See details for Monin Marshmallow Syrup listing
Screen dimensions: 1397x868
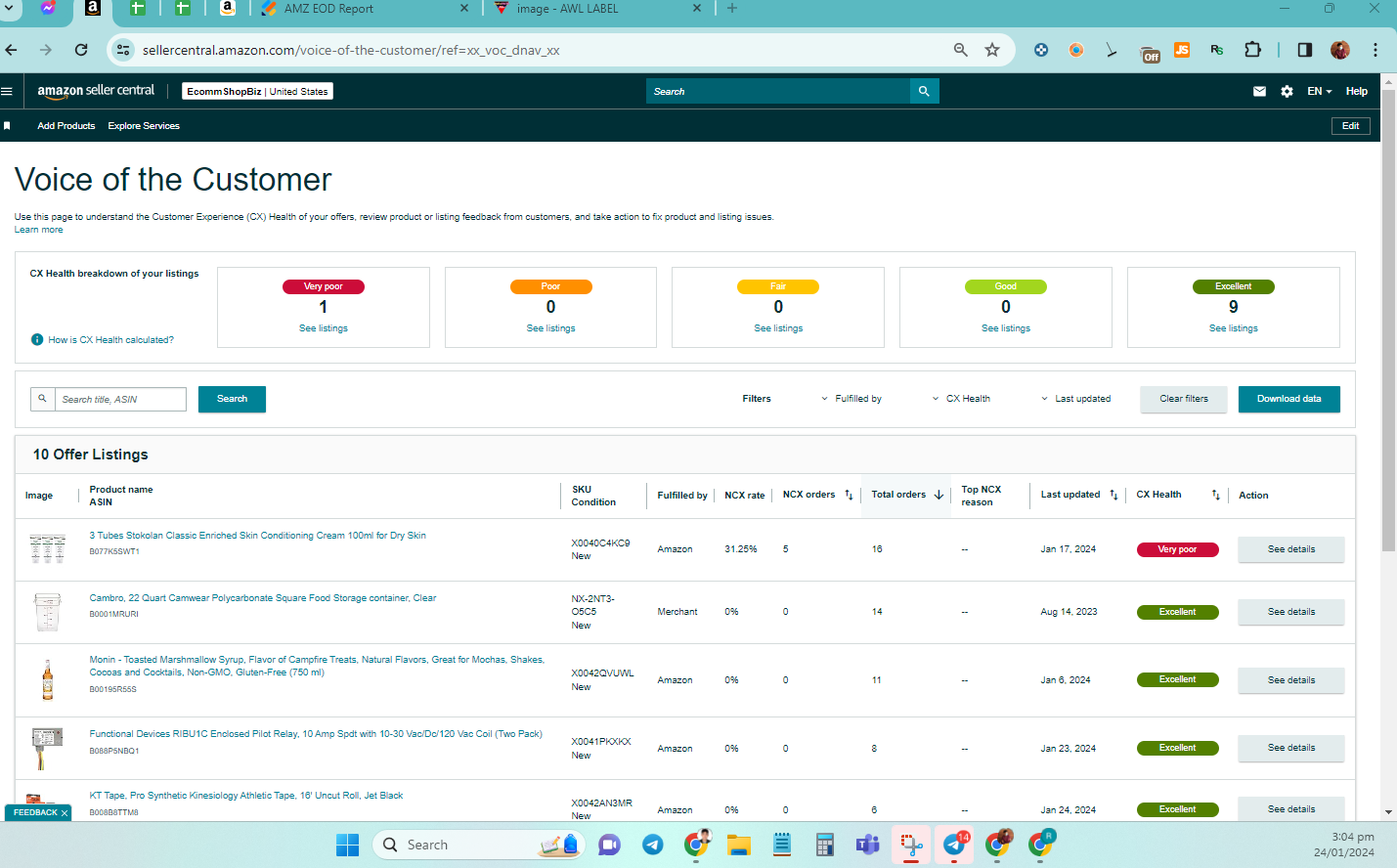[x=1290, y=680]
